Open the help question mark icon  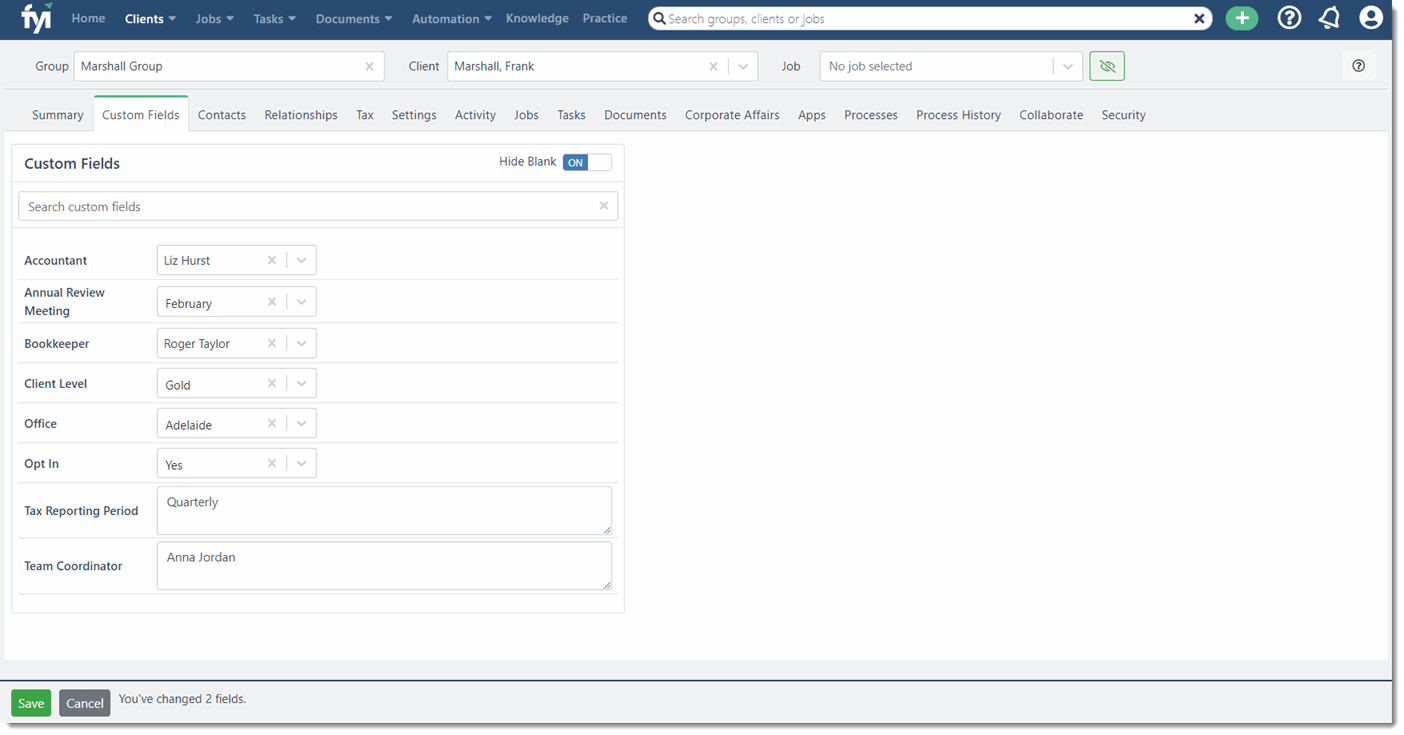(x=1288, y=17)
